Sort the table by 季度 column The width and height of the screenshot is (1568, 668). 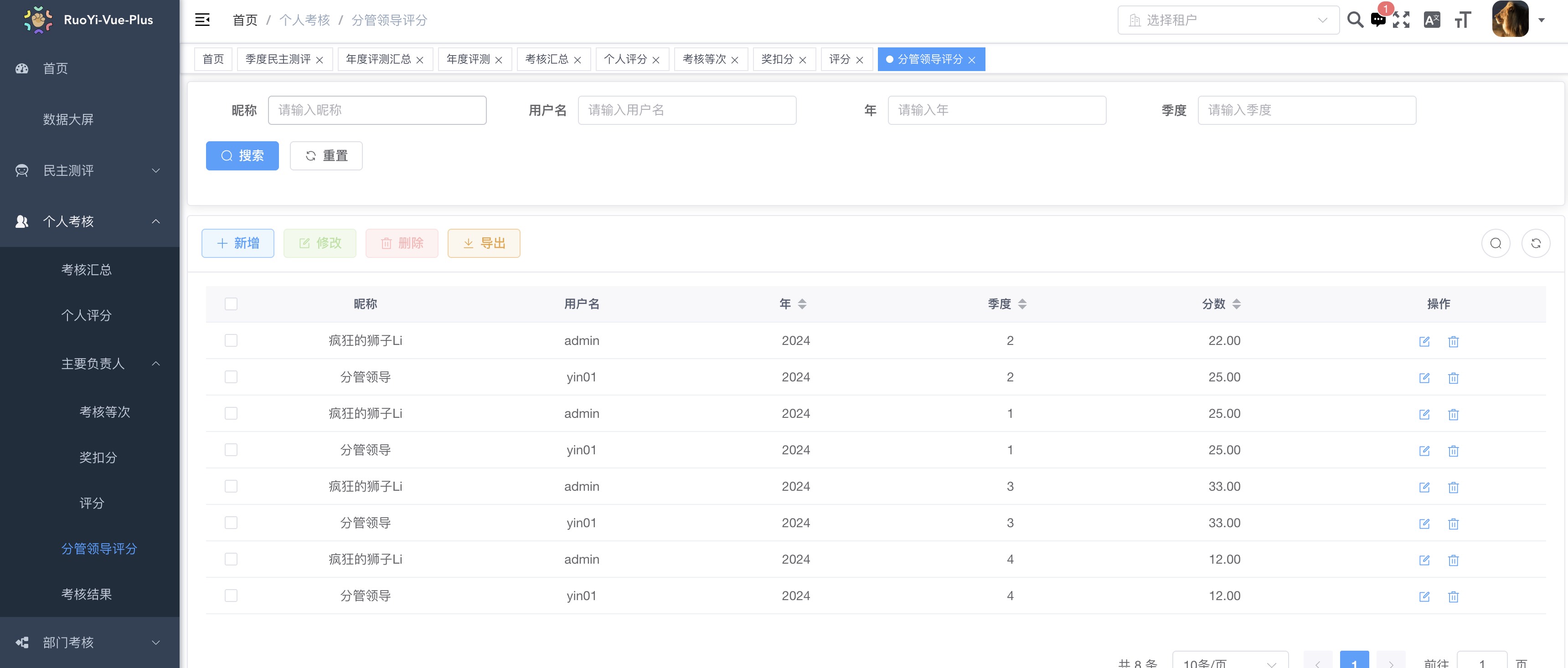(x=1022, y=303)
